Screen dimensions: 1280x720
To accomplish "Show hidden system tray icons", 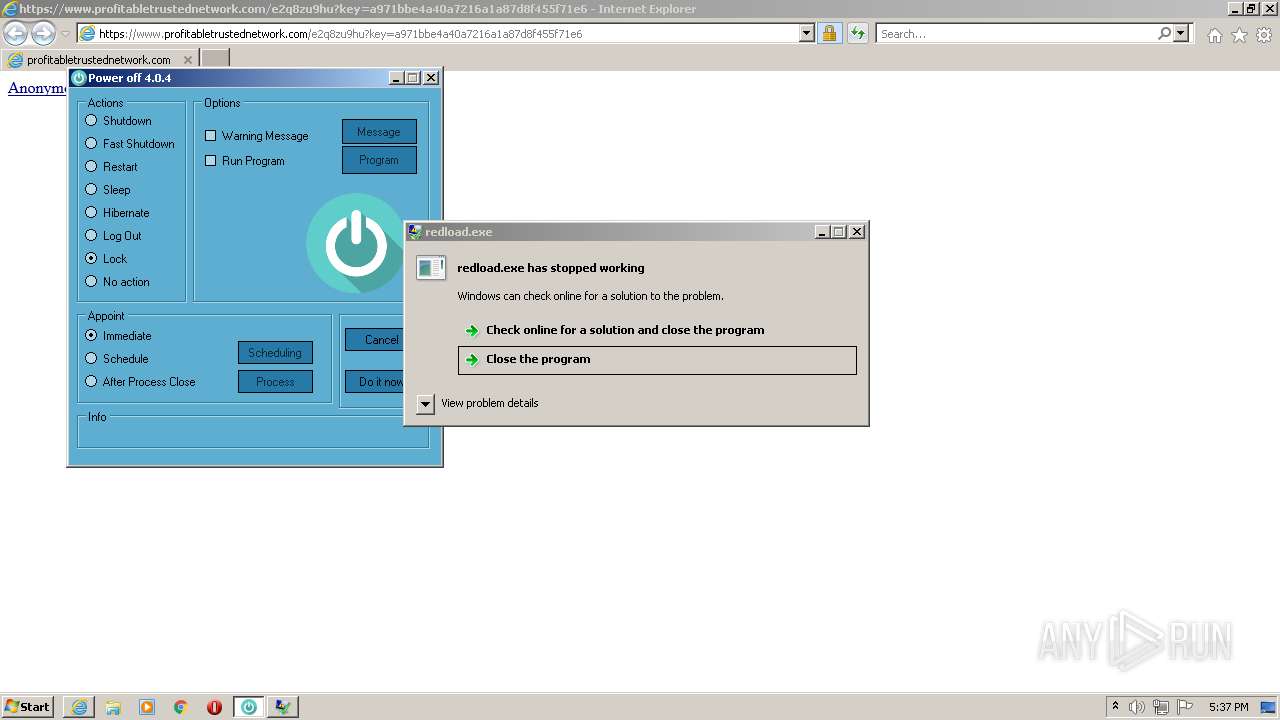I will click(1115, 707).
